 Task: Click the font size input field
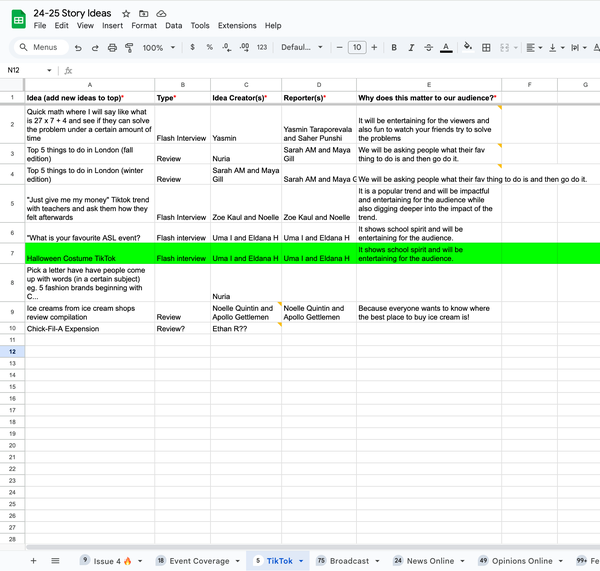tap(357, 48)
